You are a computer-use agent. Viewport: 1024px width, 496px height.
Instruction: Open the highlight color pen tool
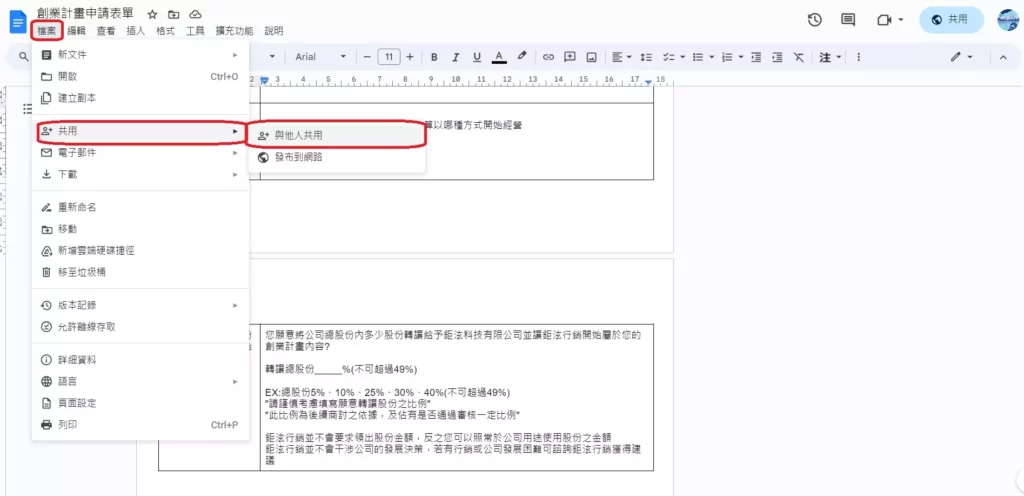coord(522,57)
